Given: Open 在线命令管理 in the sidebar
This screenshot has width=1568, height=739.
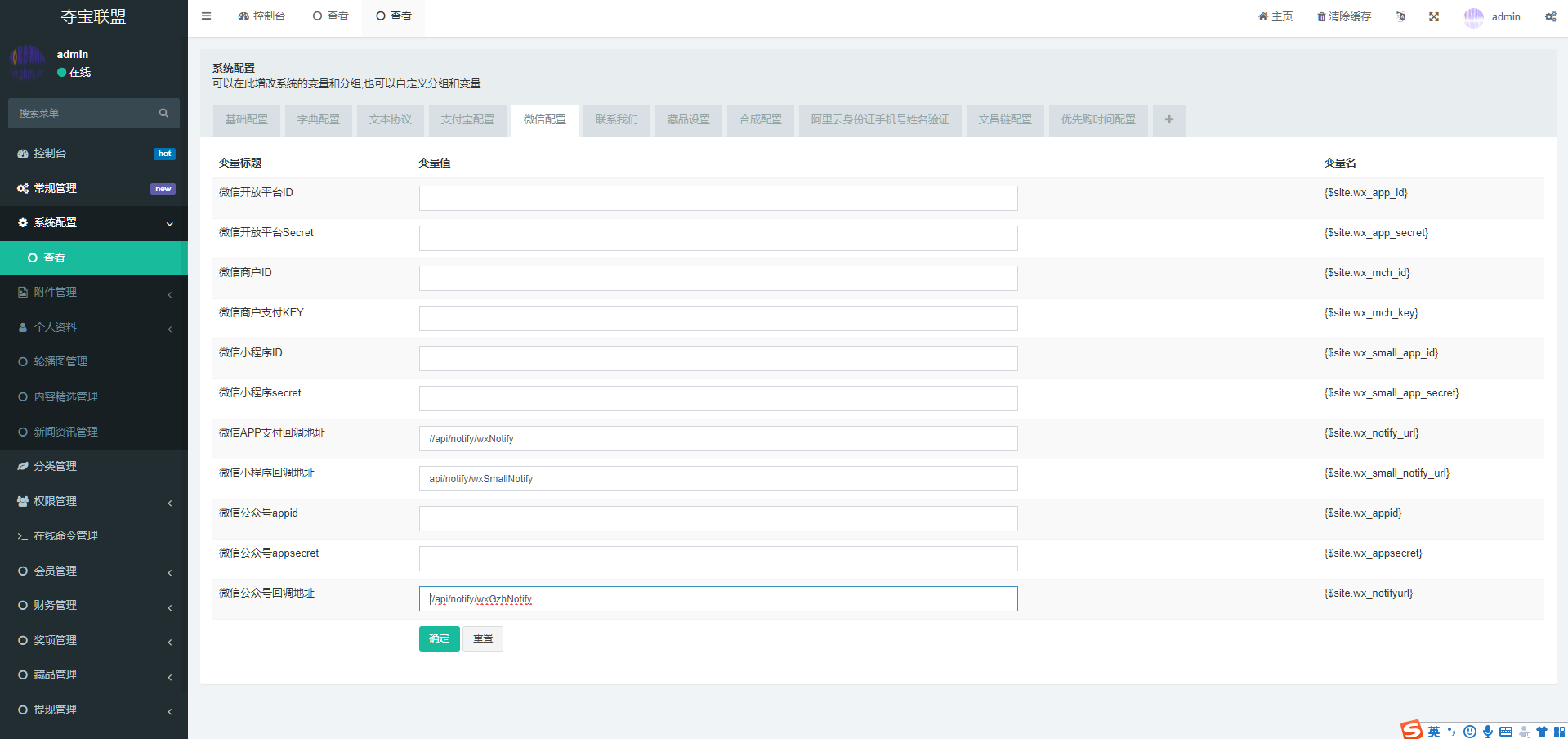Looking at the screenshot, I should tap(65, 536).
